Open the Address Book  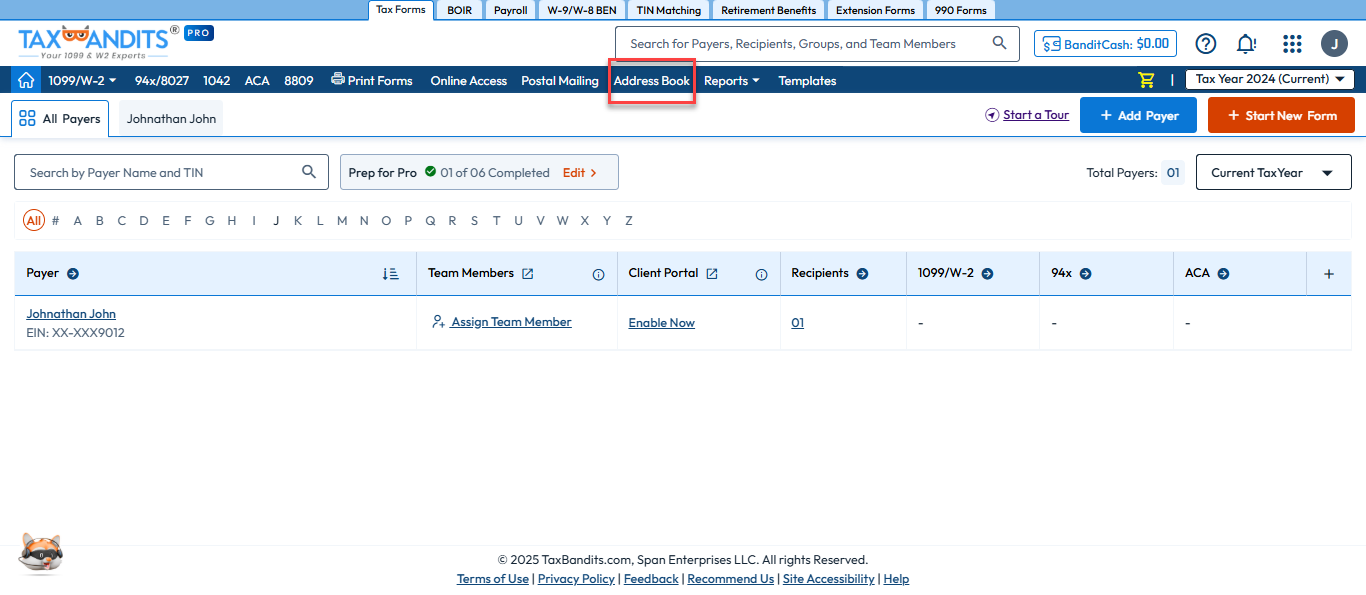[652, 81]
